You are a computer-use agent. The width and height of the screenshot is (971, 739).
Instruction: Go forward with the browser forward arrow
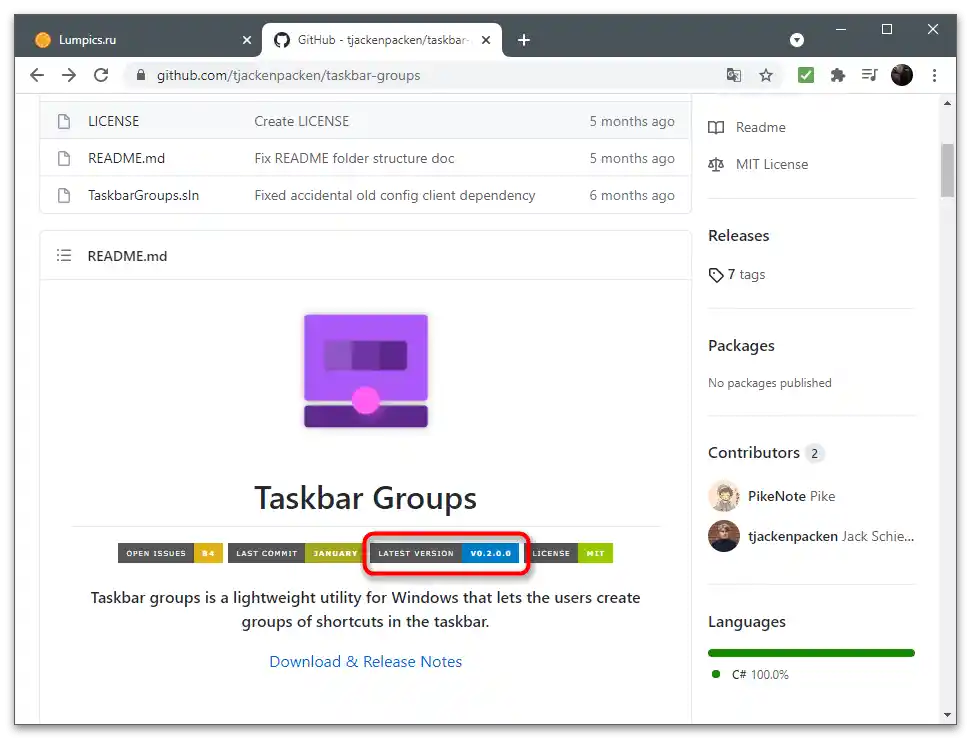pyautogui.click(x=69, y=75)
